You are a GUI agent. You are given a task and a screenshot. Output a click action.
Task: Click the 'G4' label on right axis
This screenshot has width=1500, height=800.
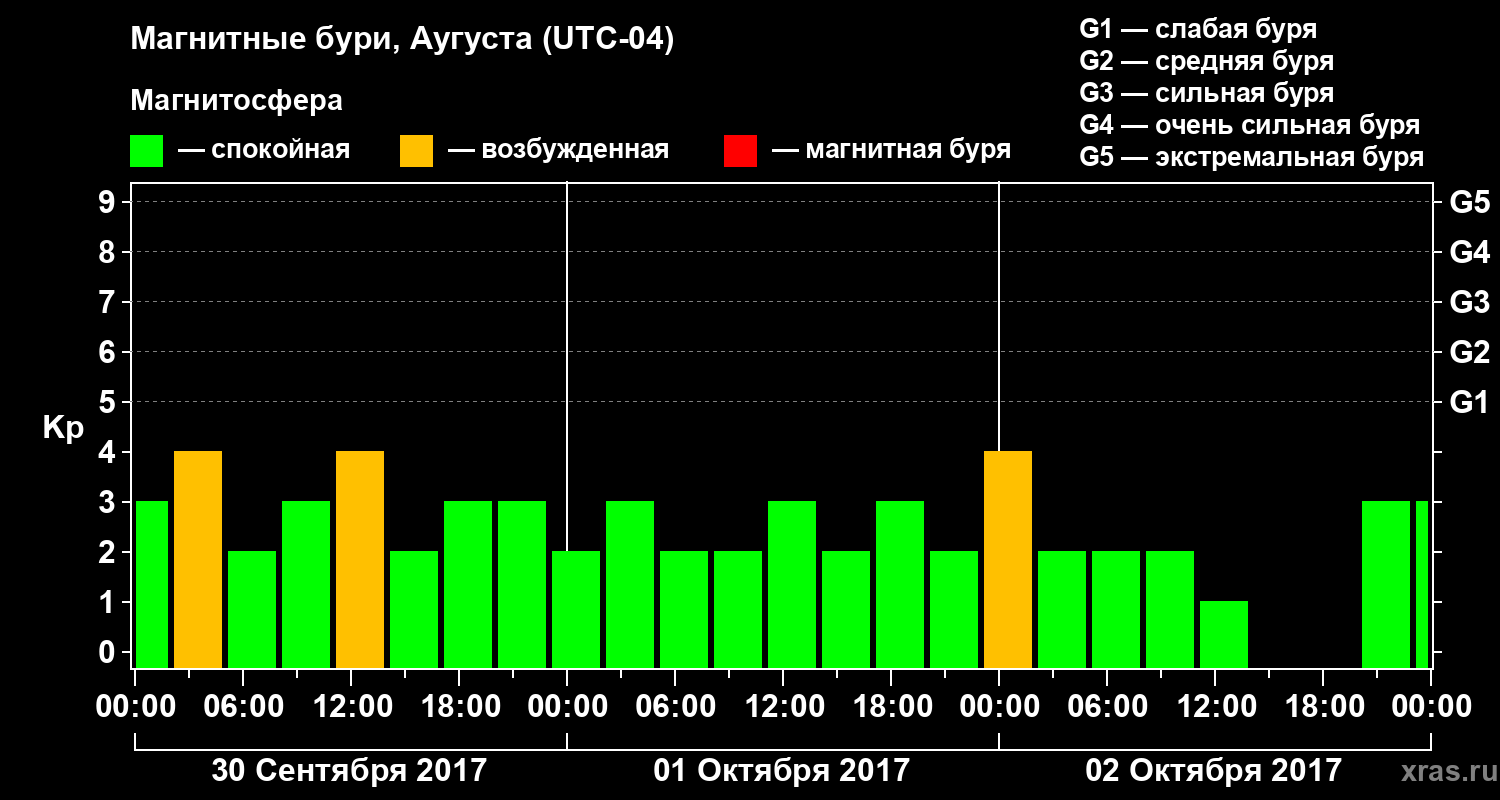click(1469, 252)
